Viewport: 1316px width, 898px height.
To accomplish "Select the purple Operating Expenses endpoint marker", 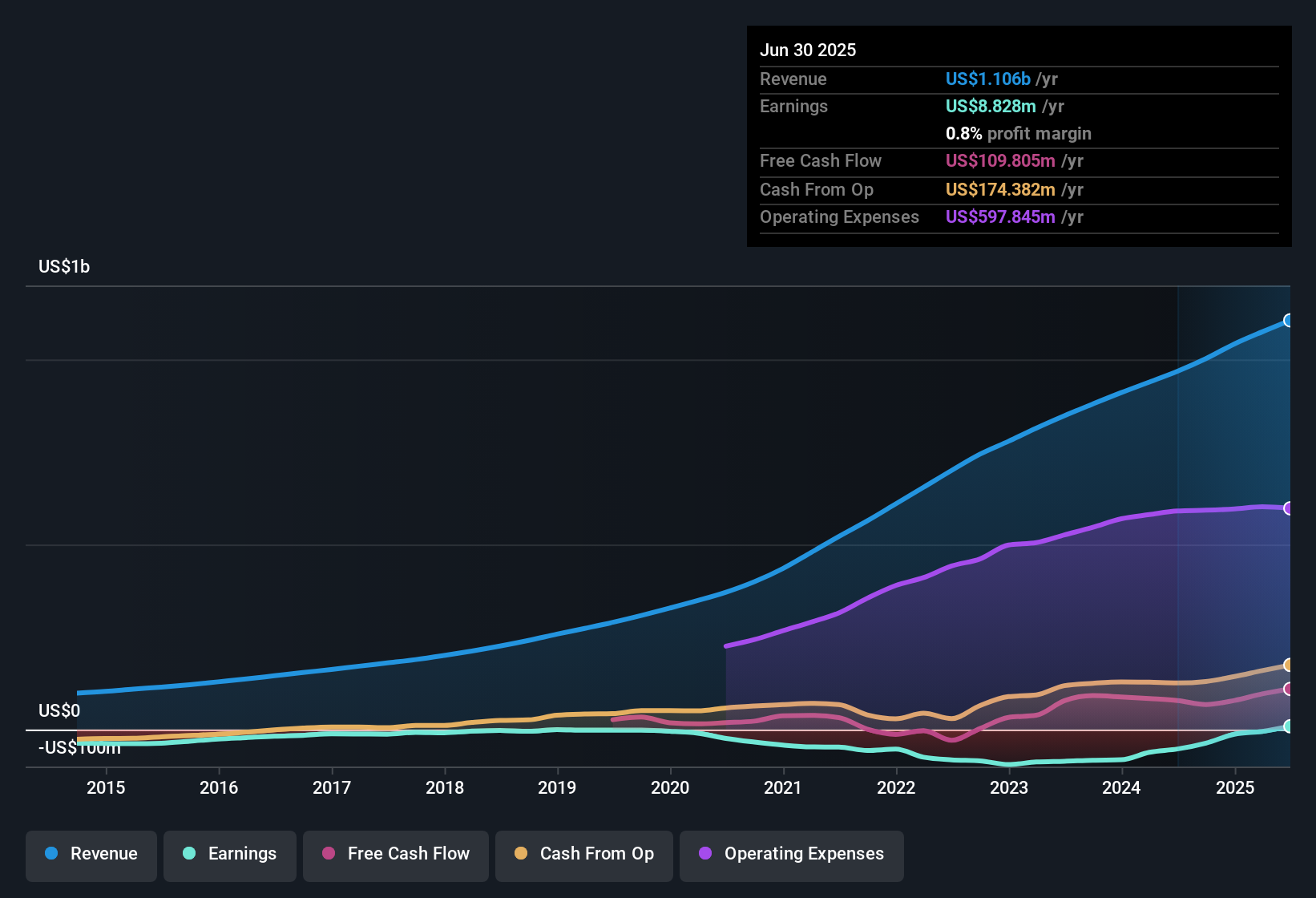I will click(x=1289, y=508).
